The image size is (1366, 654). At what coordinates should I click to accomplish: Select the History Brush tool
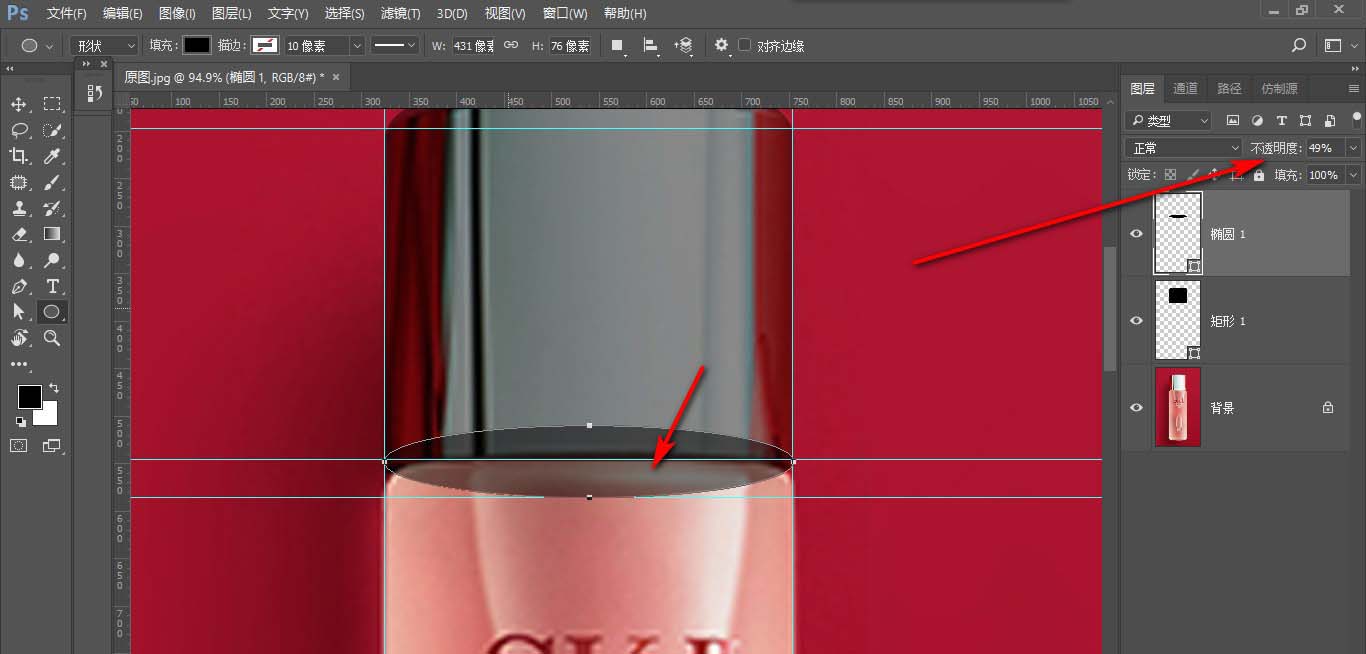click(x=52, y=208)
